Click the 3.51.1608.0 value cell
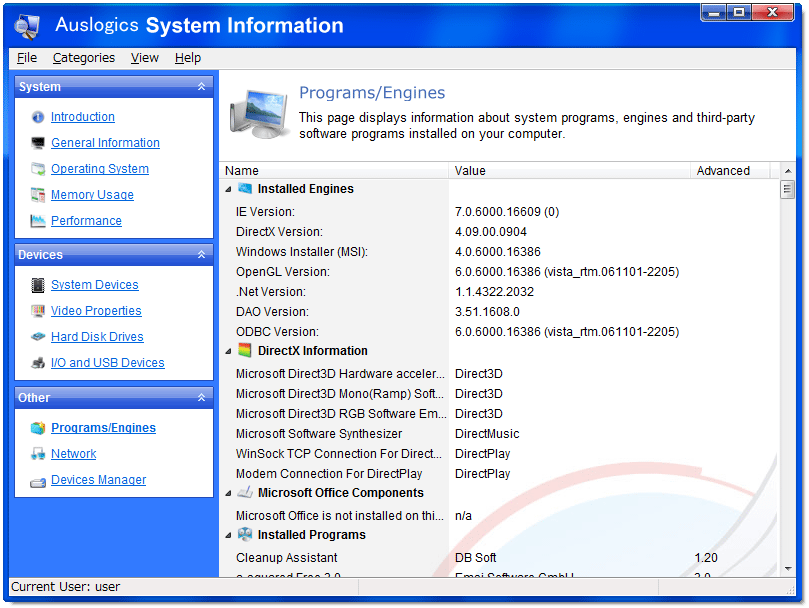The height and width of the screenshot is (608, 809). pos(487,312)
